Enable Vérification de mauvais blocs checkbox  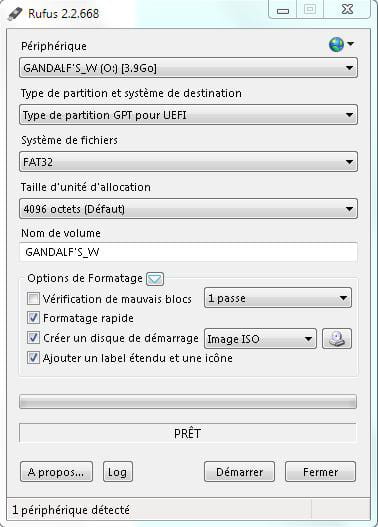[x=33, y=298]
